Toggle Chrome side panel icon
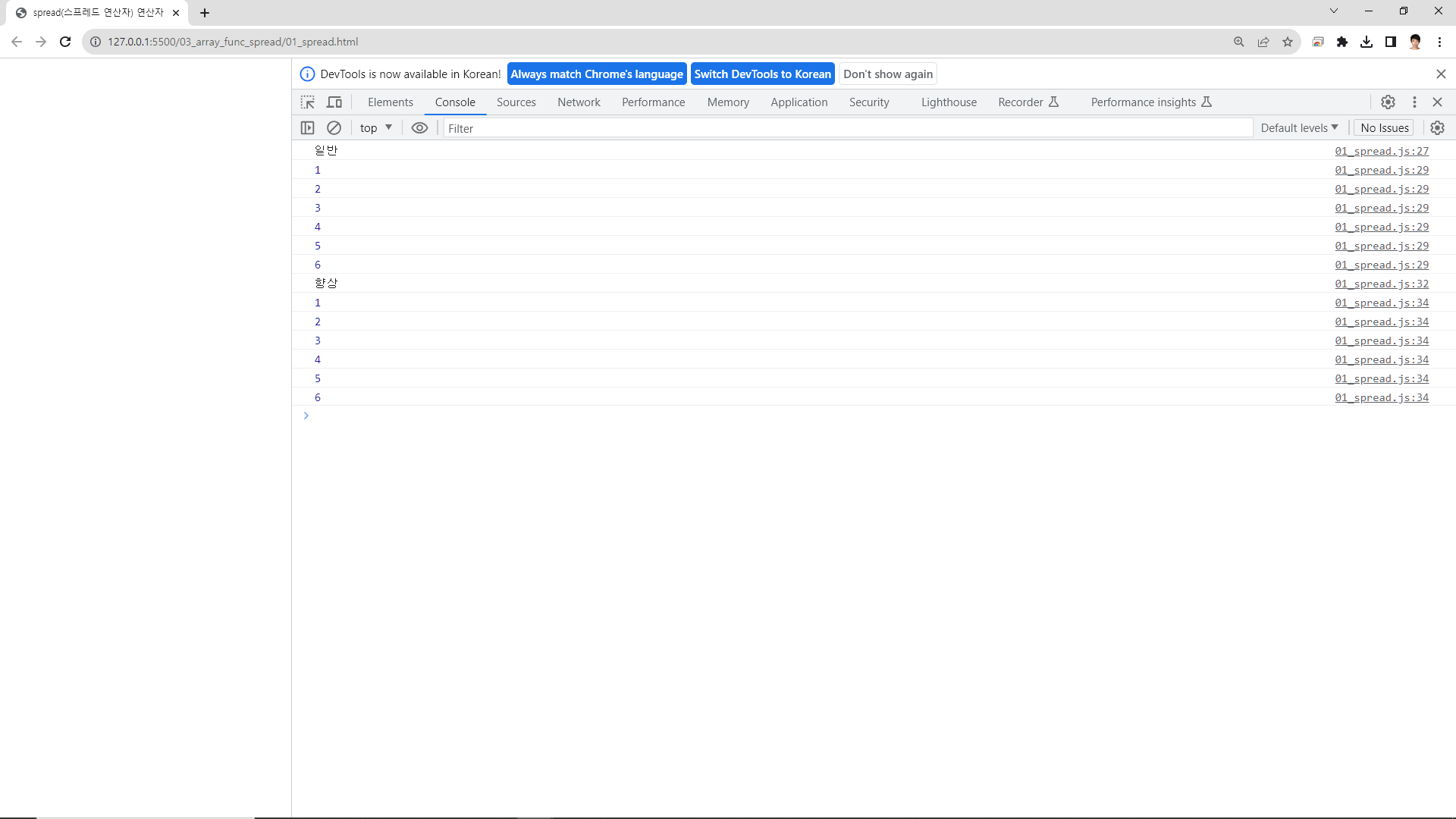Viewport: 1456px width, 819px height. tap(1391, 42)
